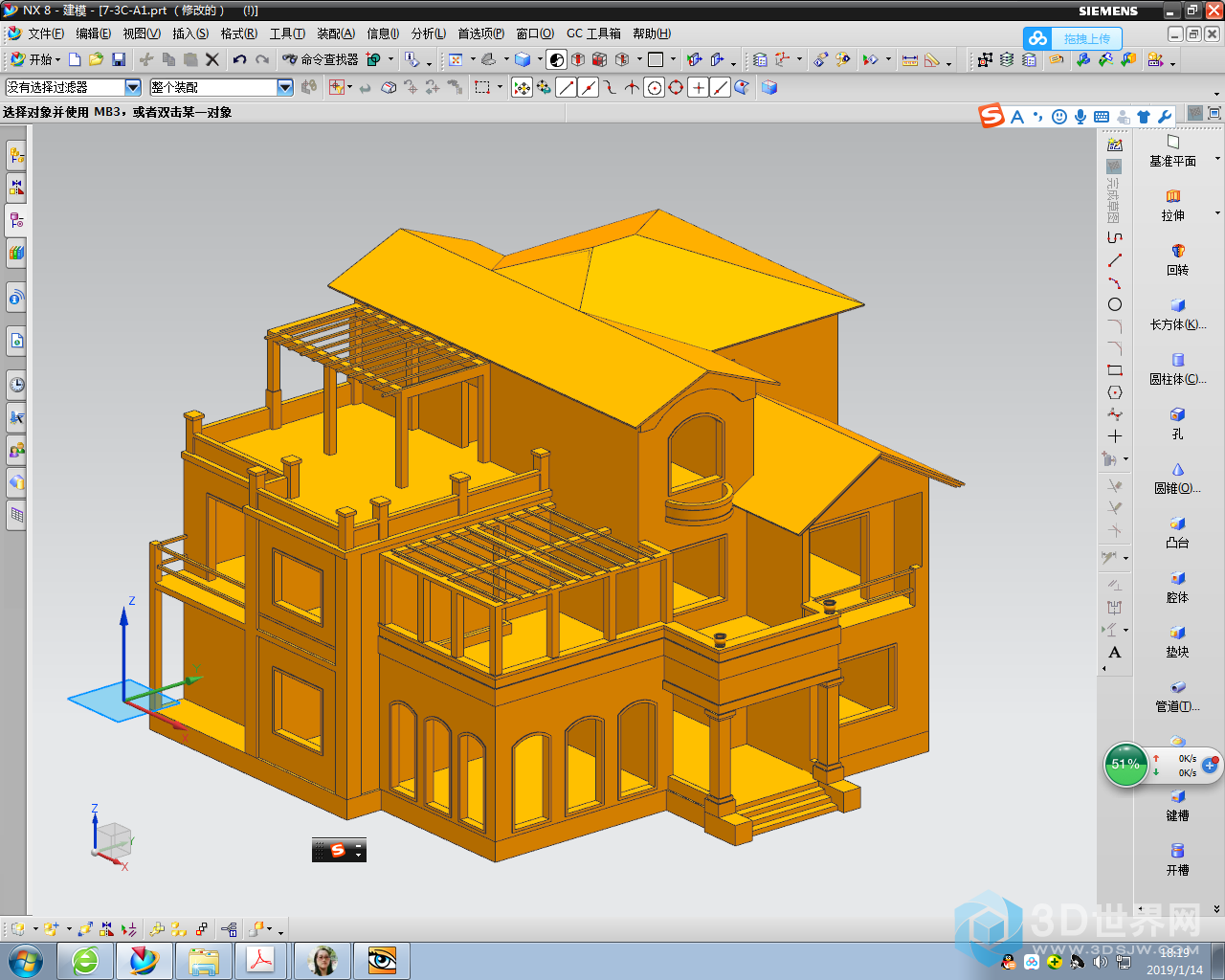The height and width of the screenshot is (980, 1225).
Task: Expand the 整个装配 scope dropdown
Action: tap(285, 87)
